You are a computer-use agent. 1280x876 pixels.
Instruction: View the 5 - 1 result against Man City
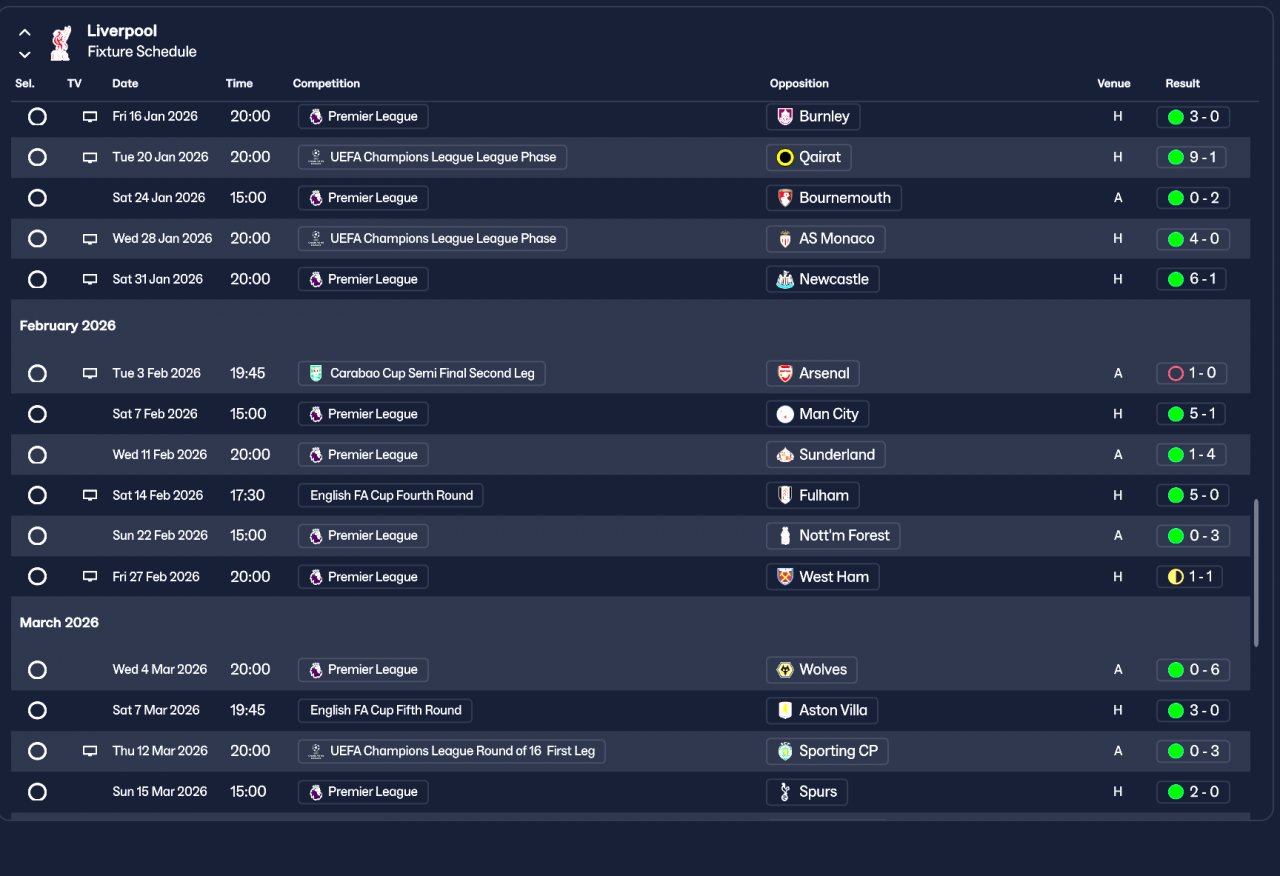coord(1192,414)
